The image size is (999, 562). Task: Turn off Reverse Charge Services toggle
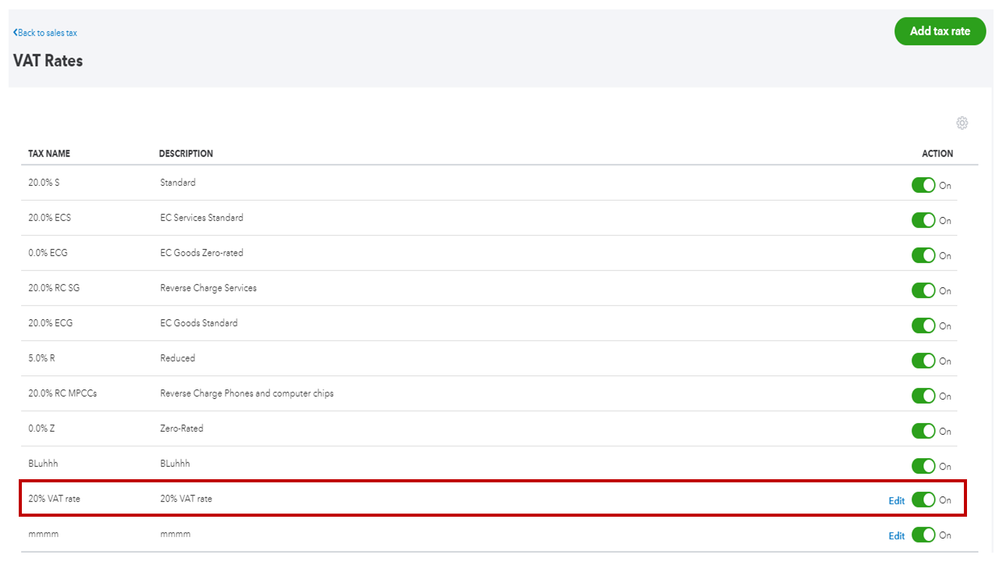(x=923, y=290)
